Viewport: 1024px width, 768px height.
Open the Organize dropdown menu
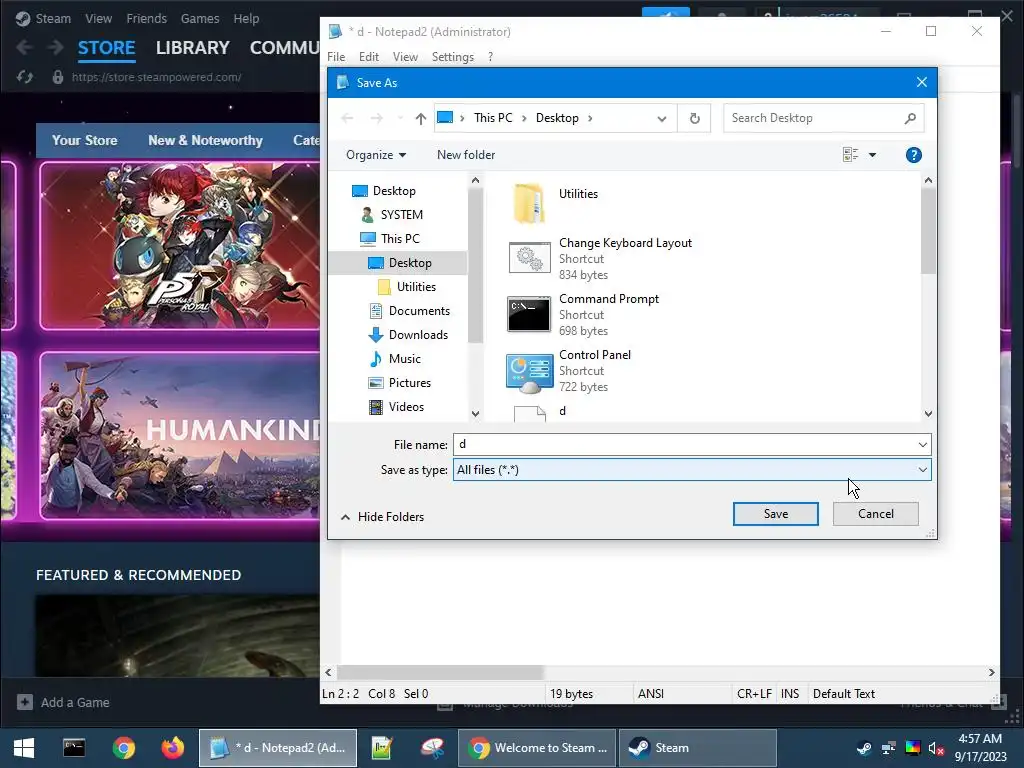tap(376, 155)
